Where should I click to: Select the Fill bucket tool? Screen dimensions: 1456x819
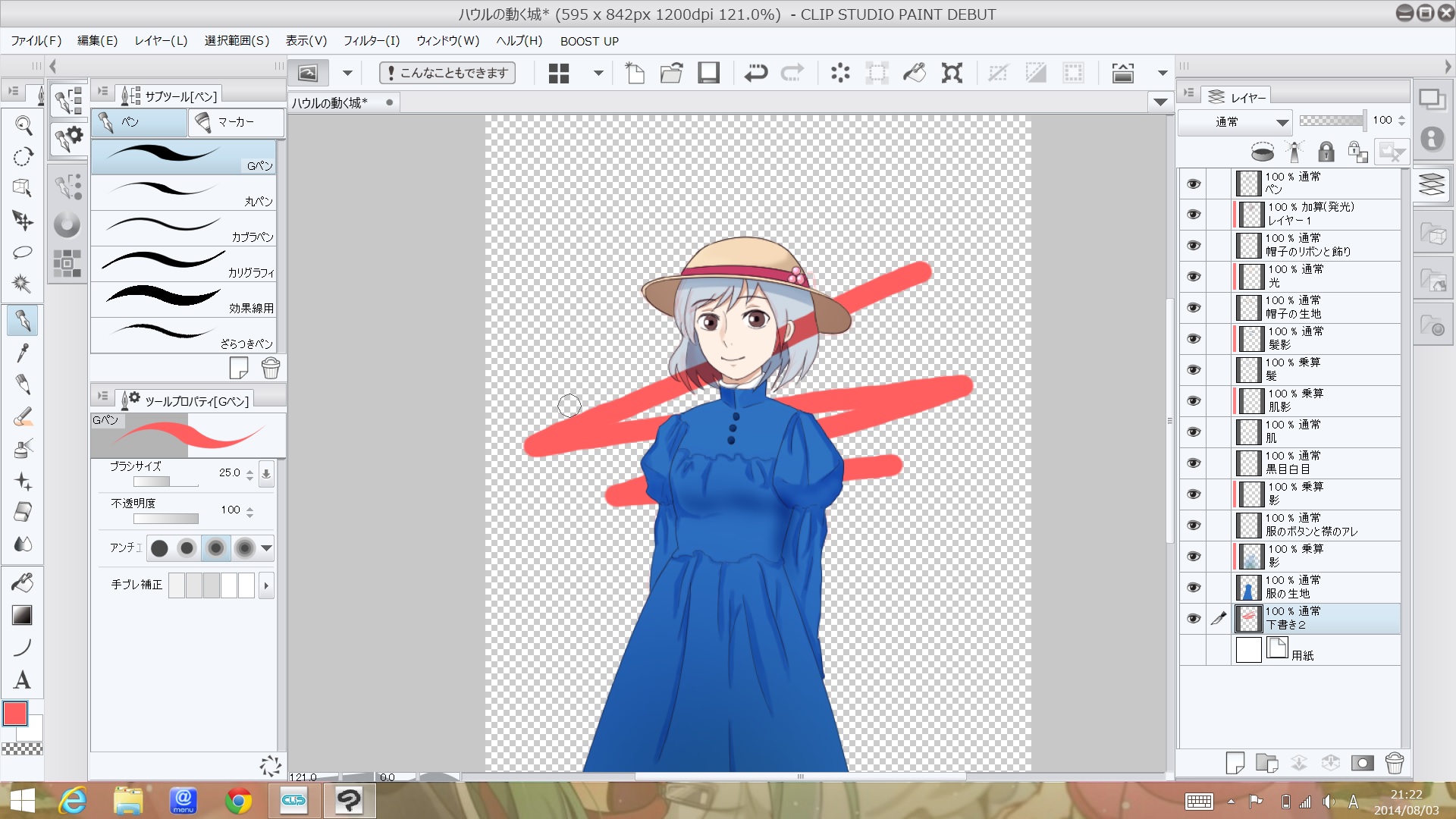coord(22,582)
